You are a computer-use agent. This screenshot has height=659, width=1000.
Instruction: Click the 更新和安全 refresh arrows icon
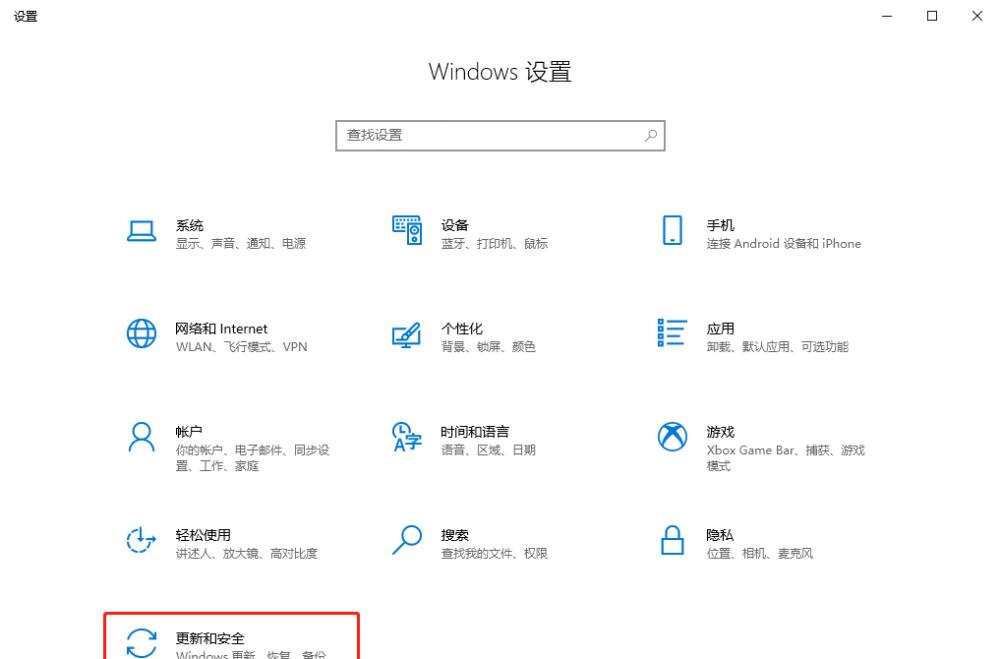(142, 643)
